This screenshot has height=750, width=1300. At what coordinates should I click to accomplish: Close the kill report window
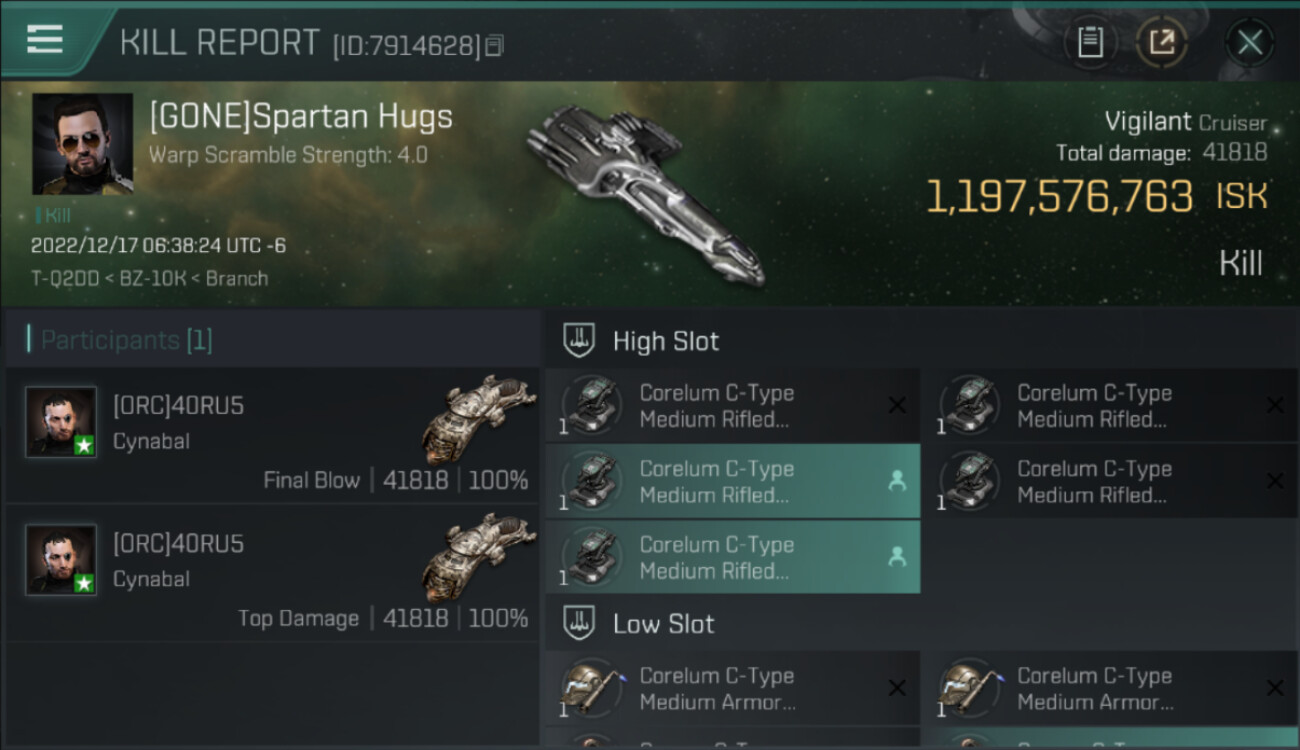pos(1249,42)
